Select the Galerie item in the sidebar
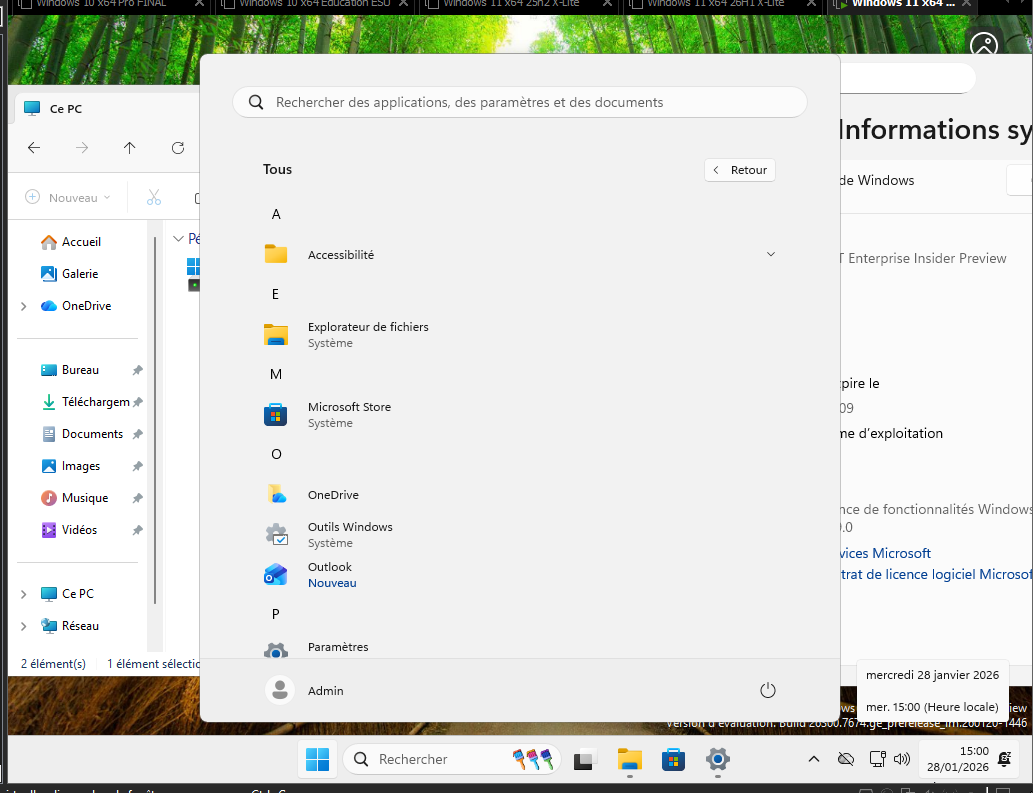This screenshot has height=793, width=1033. (x=79, y=274)
